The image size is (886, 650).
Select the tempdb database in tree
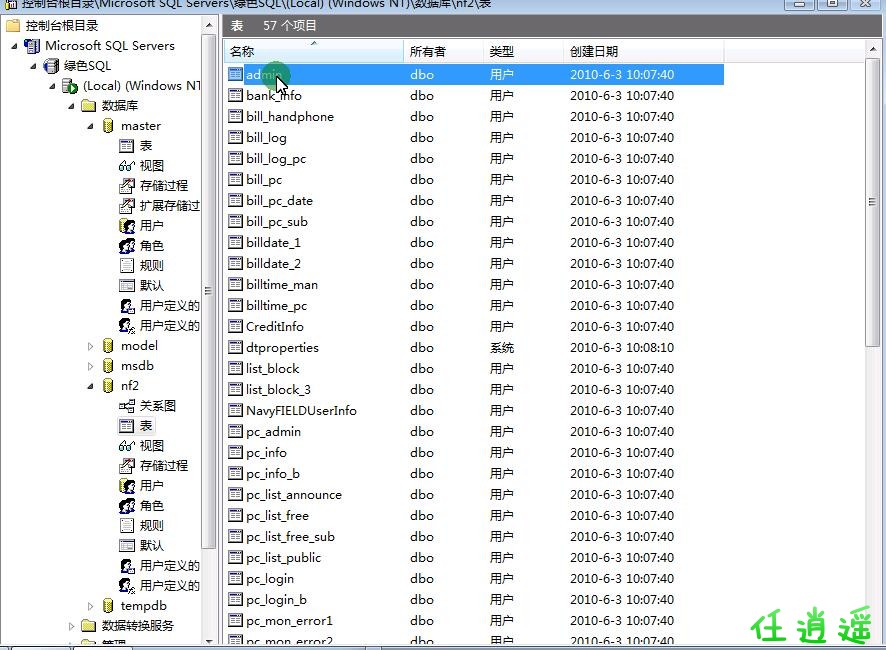(144, 606)
